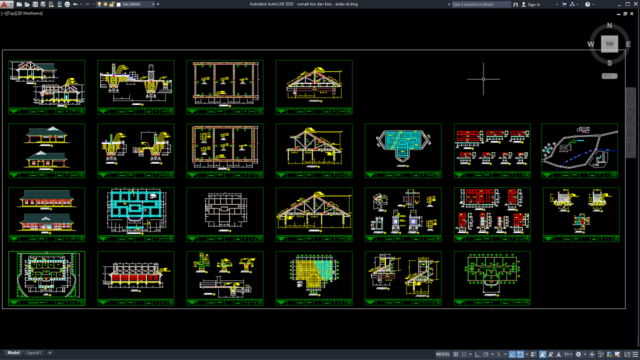Expand the SALURAN layer dropdown

tap(153, 4)
